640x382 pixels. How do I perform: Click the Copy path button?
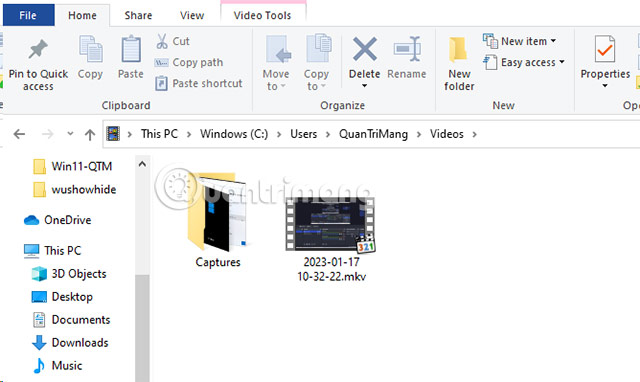(x=189, y=62)
